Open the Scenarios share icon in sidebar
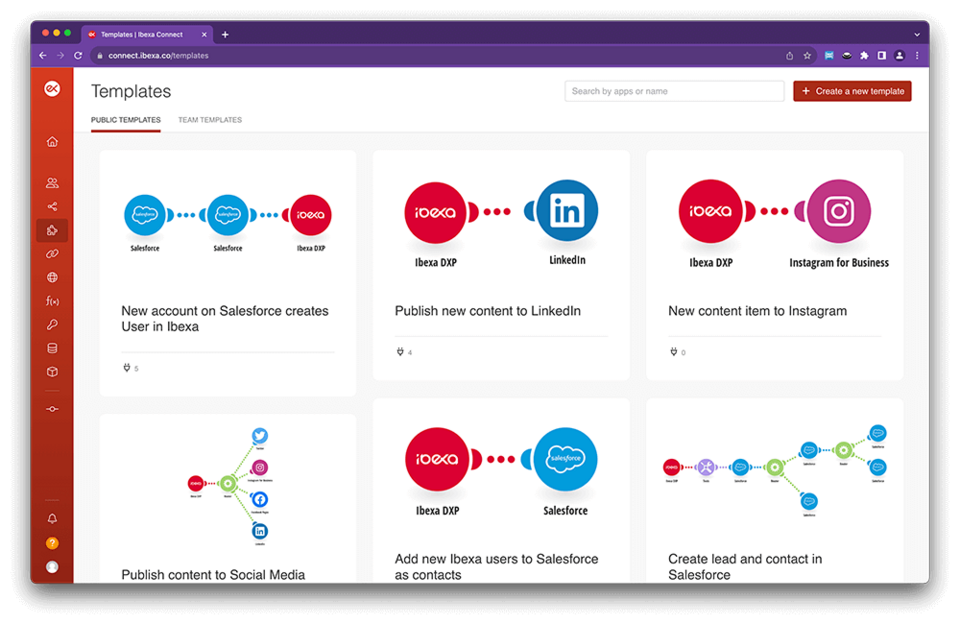Screen dimensions: 960x624 point(52,206)
